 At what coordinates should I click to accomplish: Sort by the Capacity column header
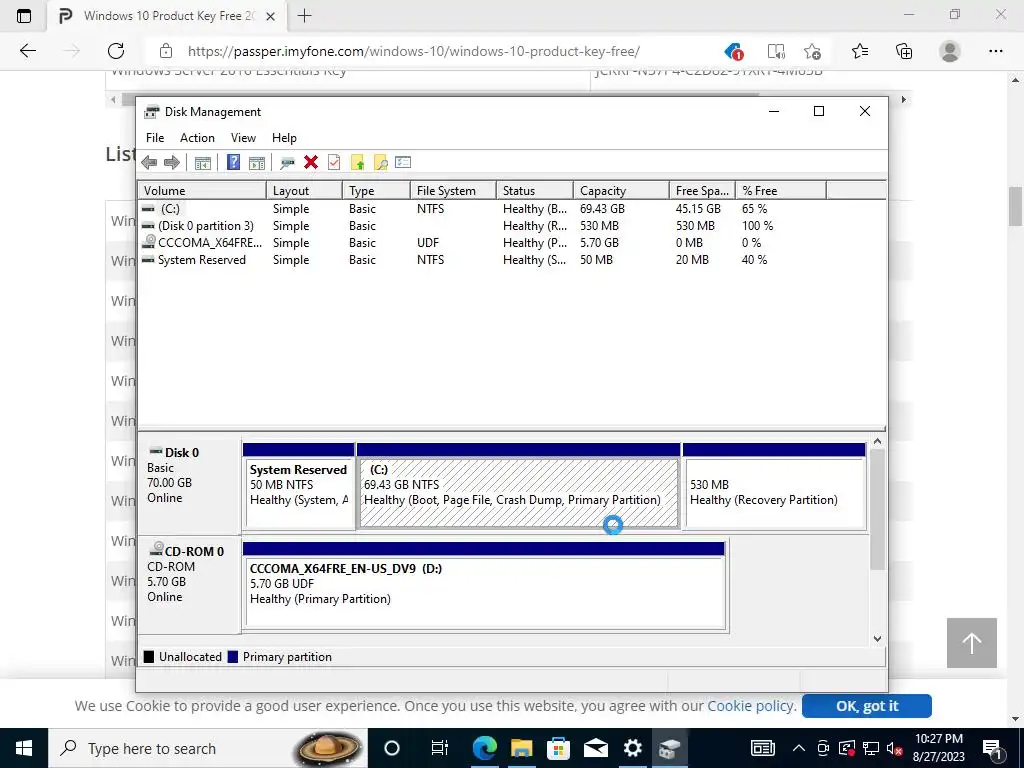pyautogui.click(x=621, y=191)
